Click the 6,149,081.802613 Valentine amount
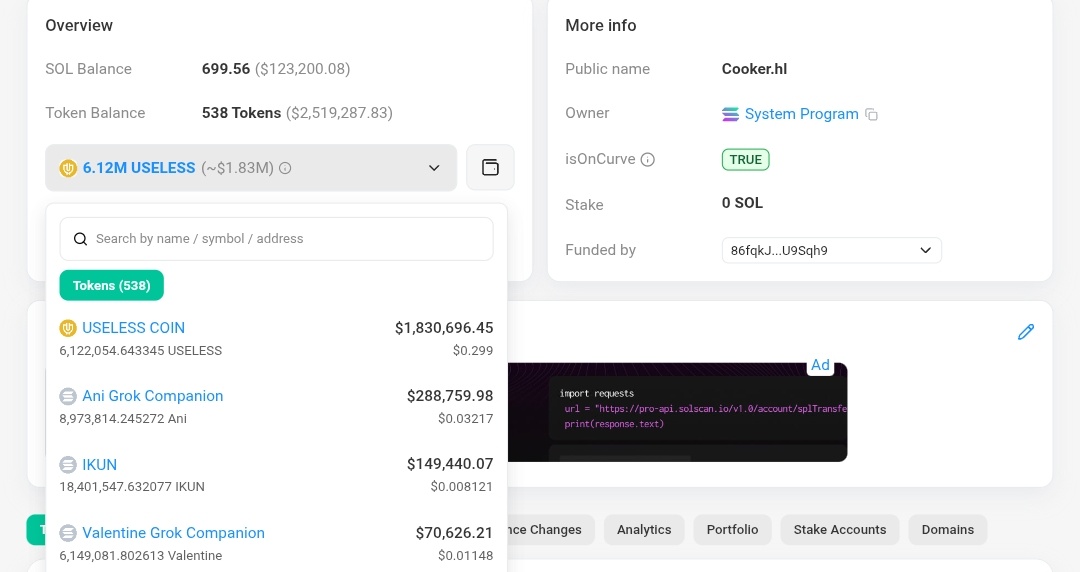Viewport: 1080px width, 572px height. click(141, 555)
